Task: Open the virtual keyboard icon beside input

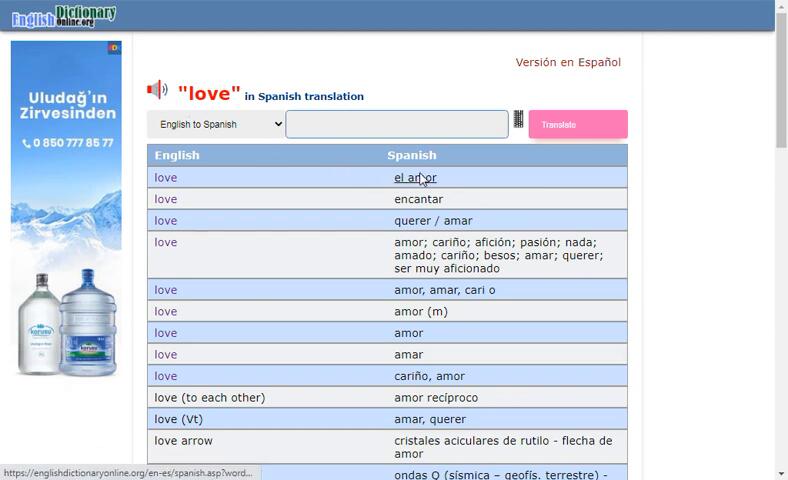Action: (x=518, y=121)
